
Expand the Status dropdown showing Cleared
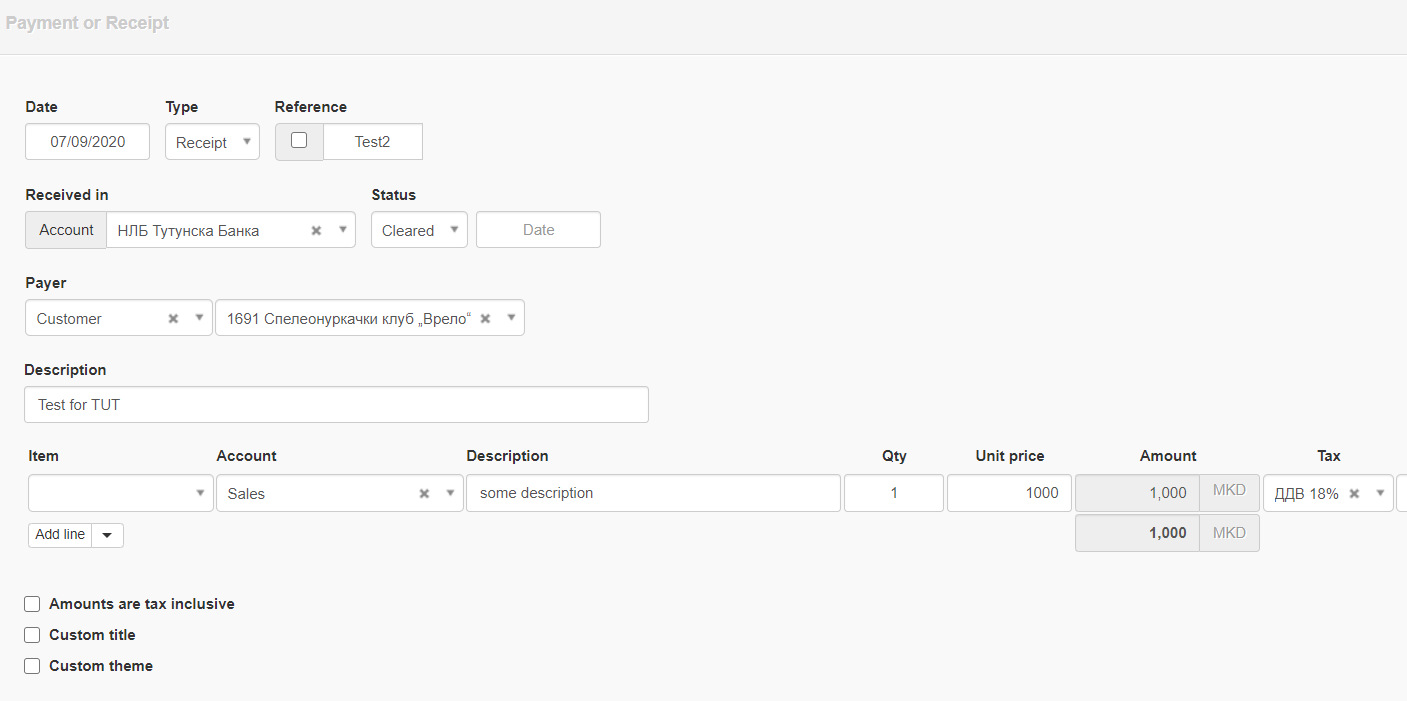419,230
